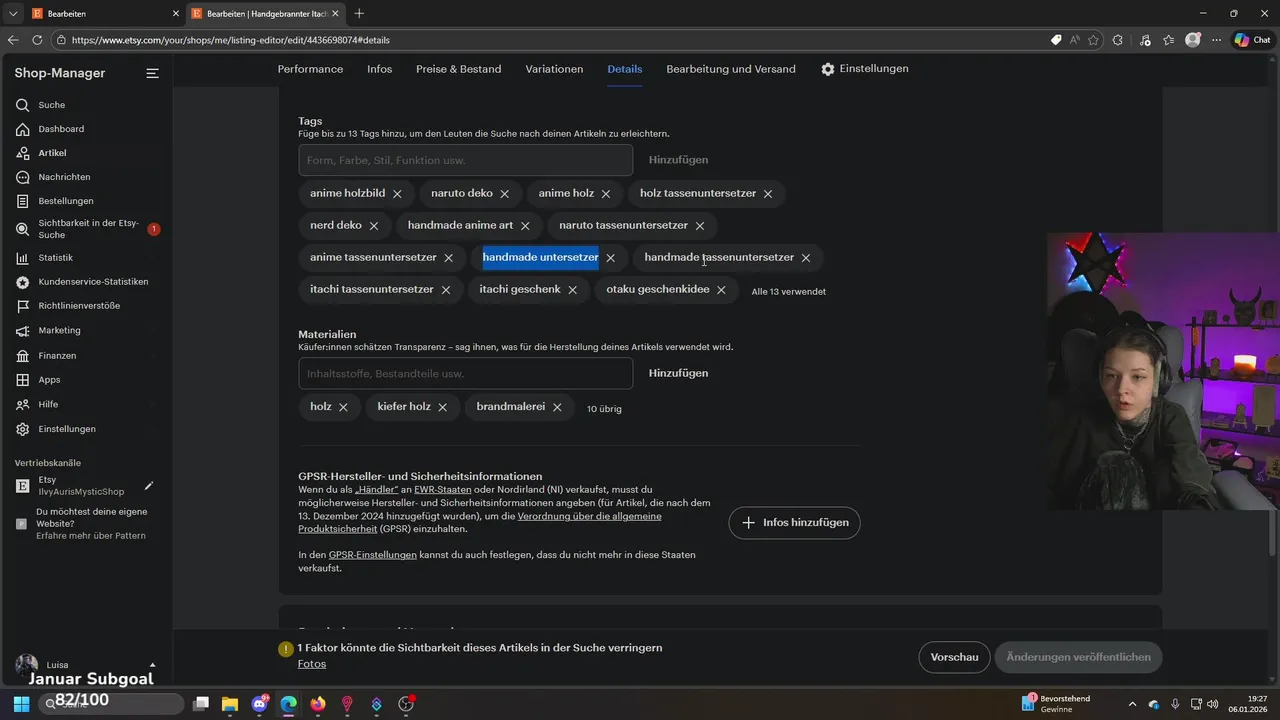
Task: Open the Einstellungen tab with gear icon
Action: [x=865, y=69]
